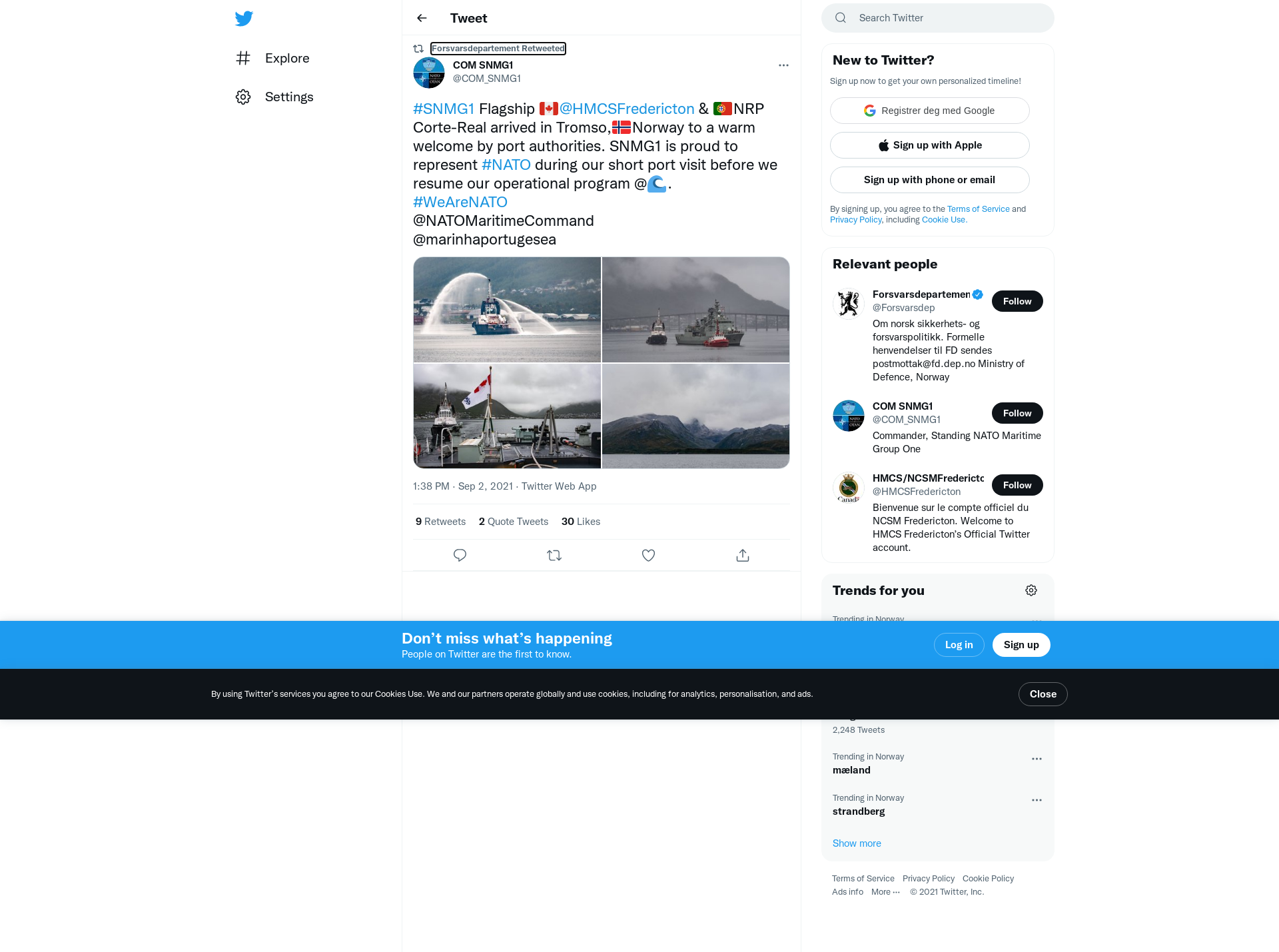Open options for the strandberg trend
1279x952 pixels.
tap(1037, 800)
